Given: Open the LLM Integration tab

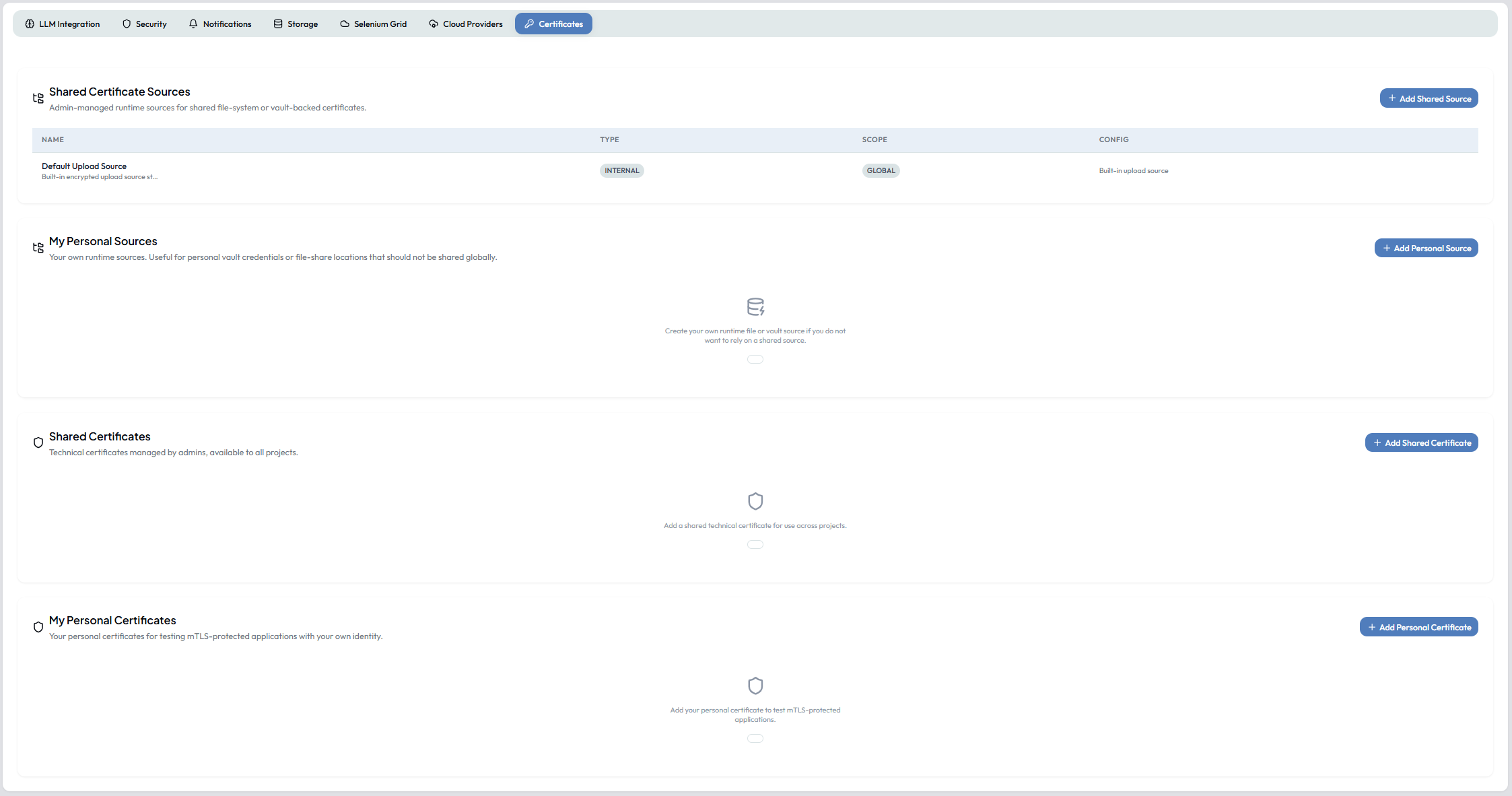Looking at the screenshot, I should 63,24.
